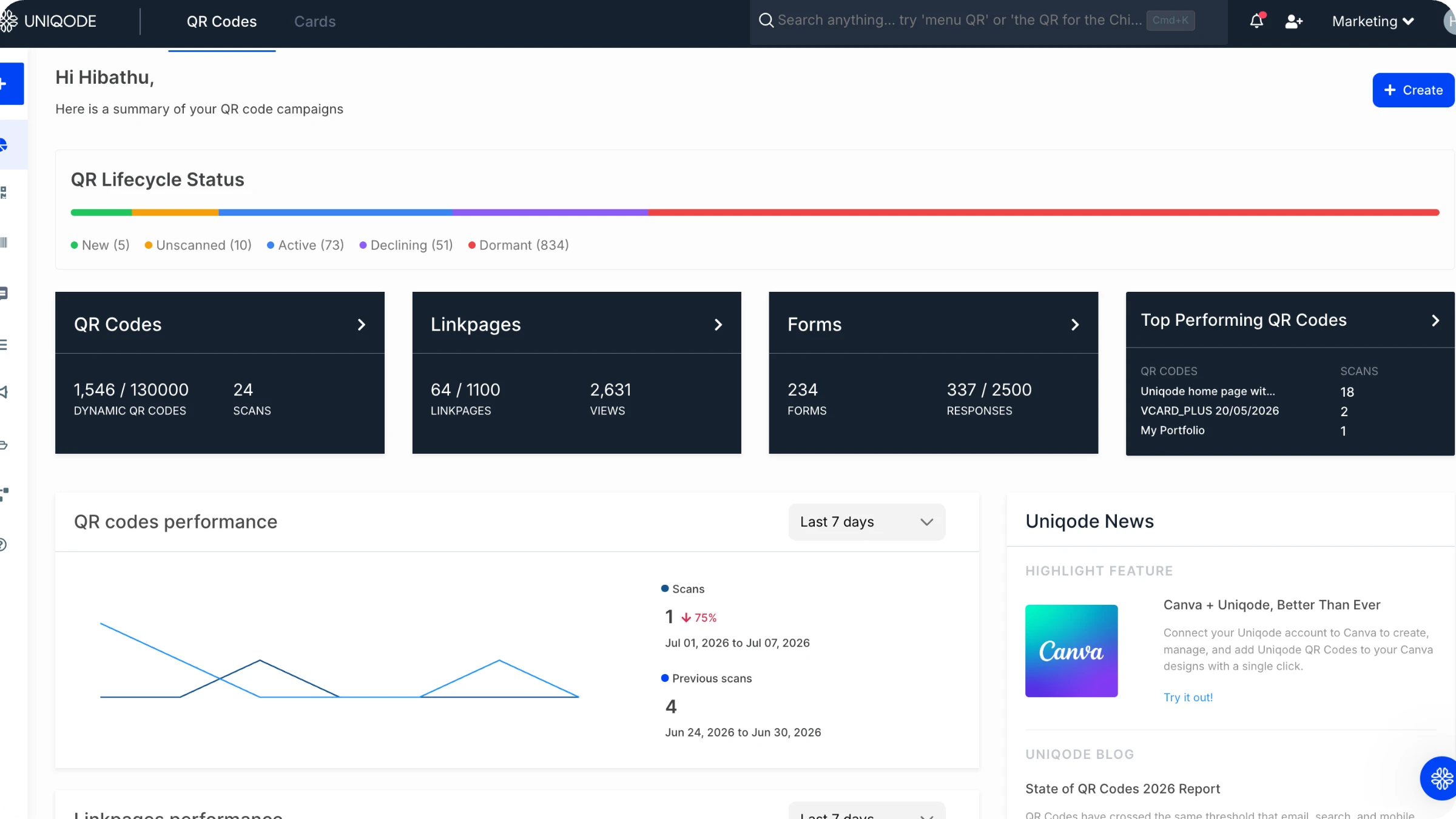This screenshot has width=1456, height=819.
Task: Expand the Marketing account dropdown
Action: click(1373, 21)
